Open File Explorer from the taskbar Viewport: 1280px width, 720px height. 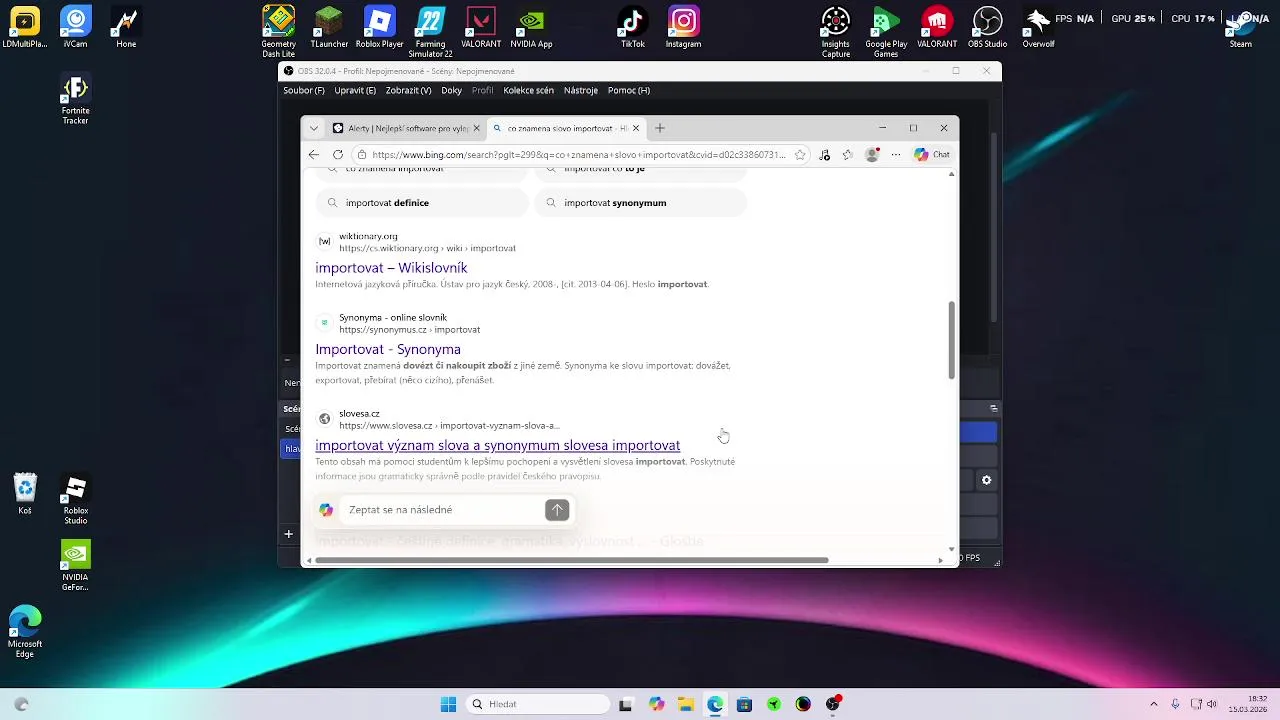(686, 704)
